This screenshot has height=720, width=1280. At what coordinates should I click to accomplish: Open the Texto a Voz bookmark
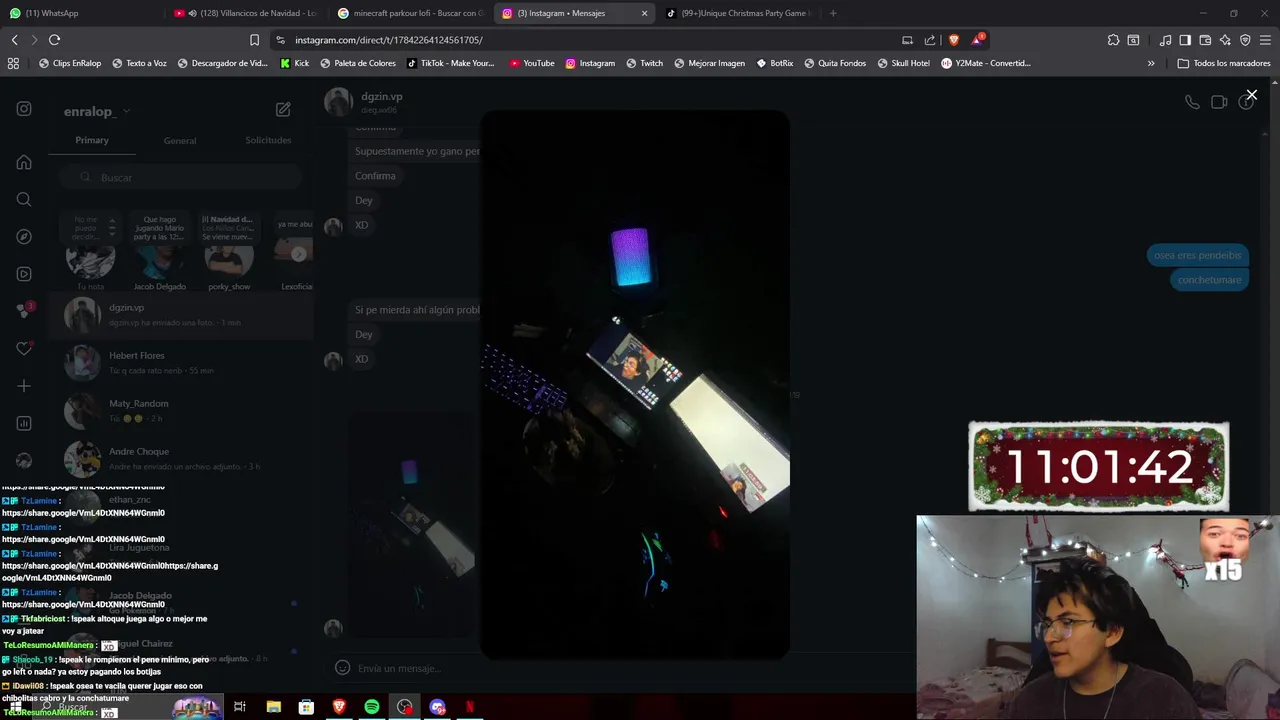pos(140,63)
